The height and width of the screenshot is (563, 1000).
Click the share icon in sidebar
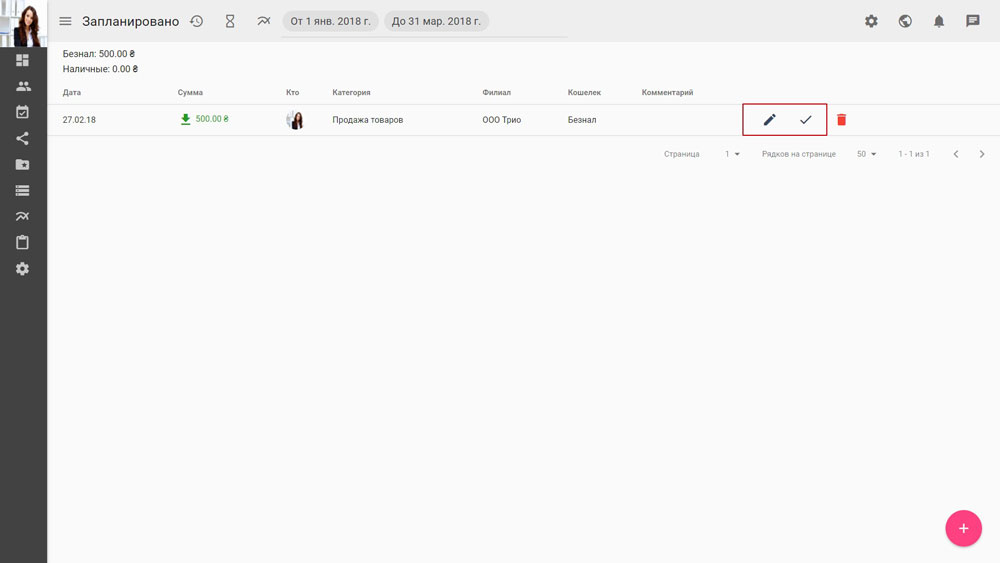tap(22, 138)
